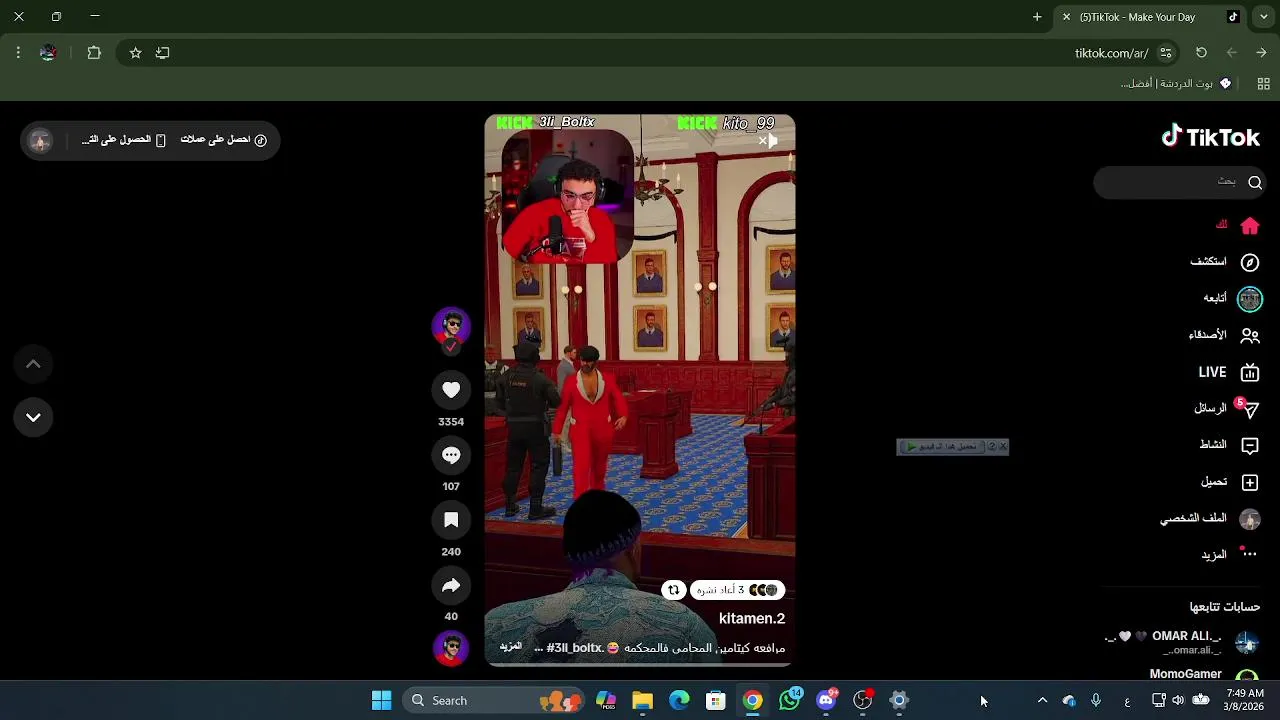Image resolution: width=1280 pixels, height=720 pixels.
Task: Open the profile avatar in top pill
Action: pyautogui.click(x=40, y=141)
